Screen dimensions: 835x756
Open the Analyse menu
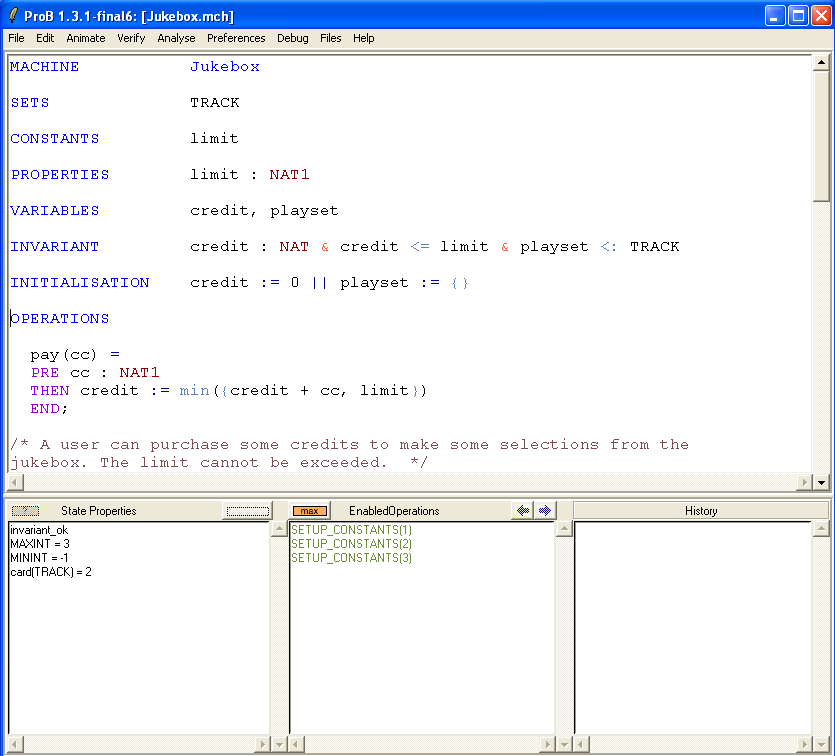pos(177,38)
